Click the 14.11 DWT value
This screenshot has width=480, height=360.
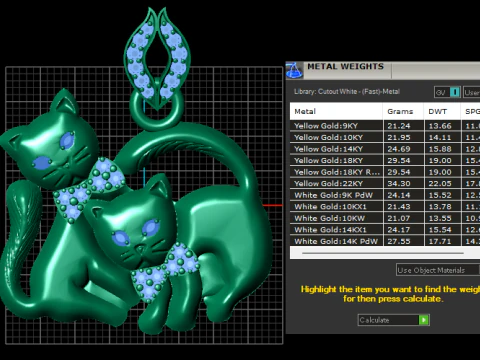440,137
